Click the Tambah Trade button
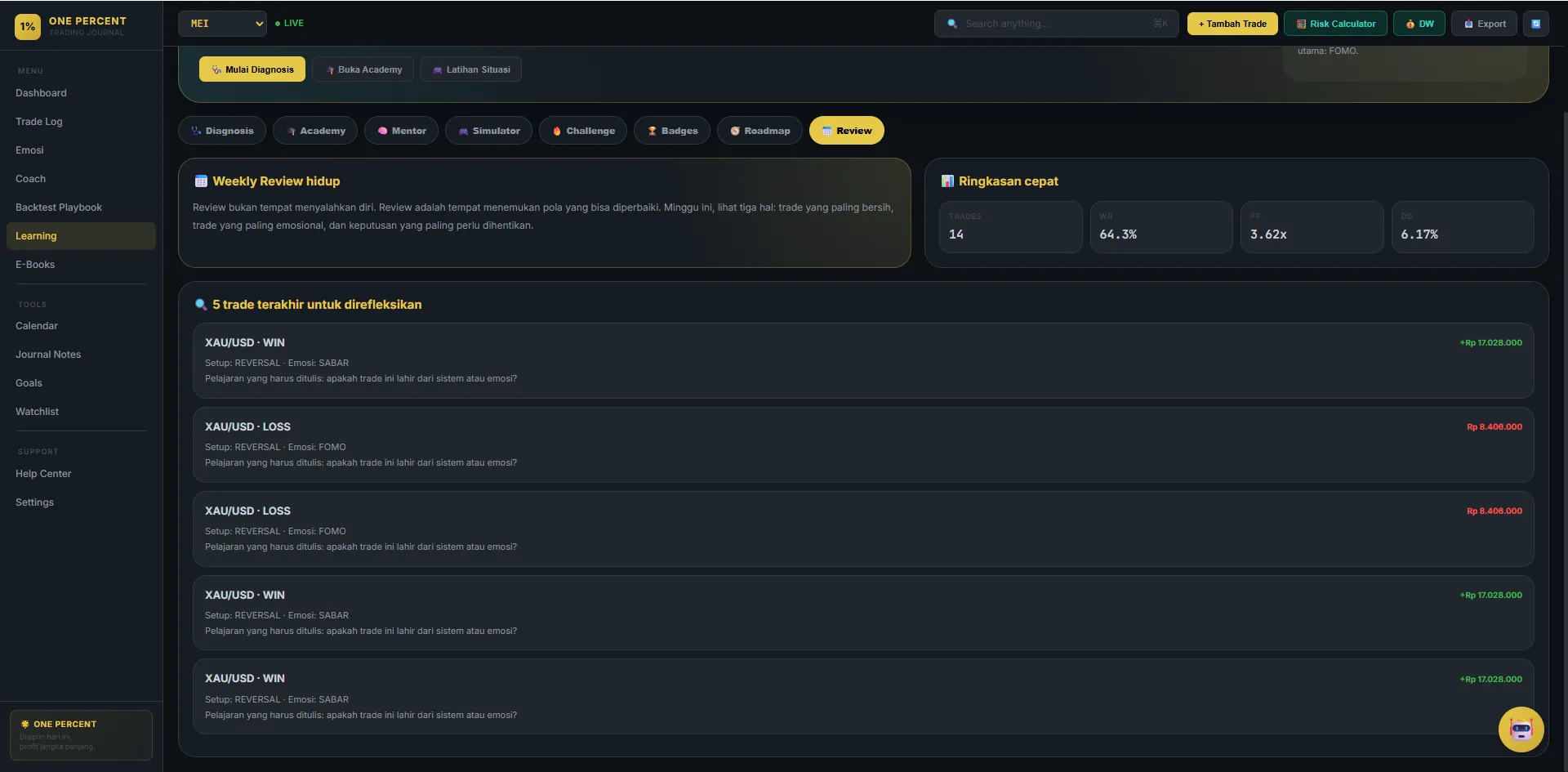Image resolution: width=1568 pixels, height=772 pixels. tap(1232, 24)
